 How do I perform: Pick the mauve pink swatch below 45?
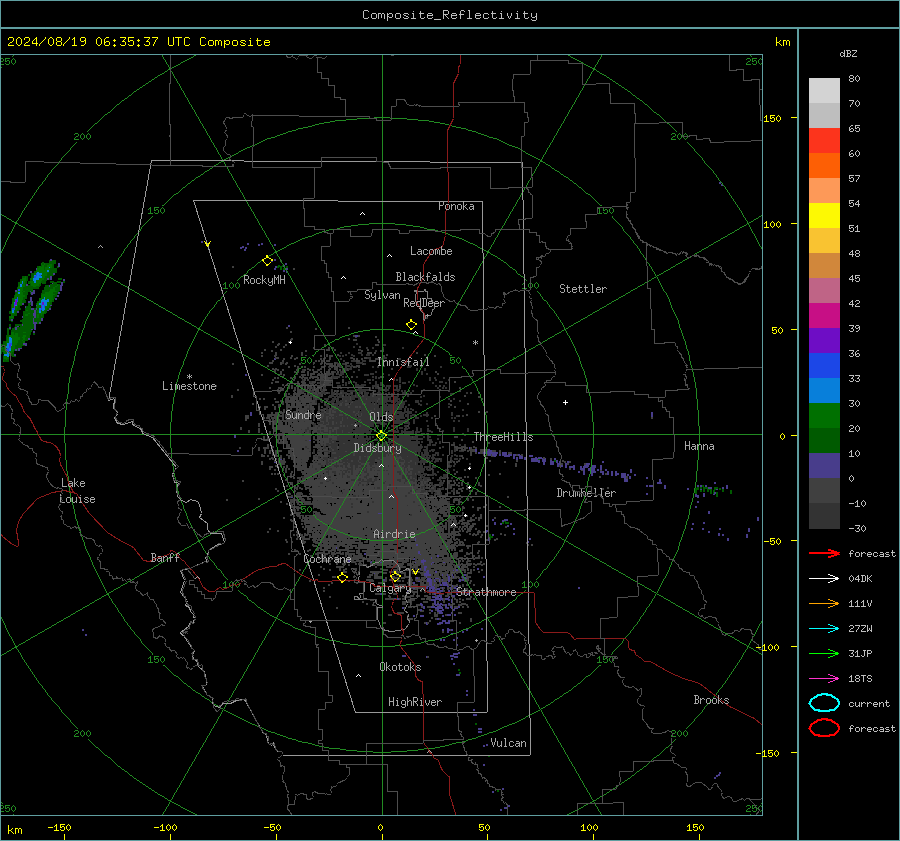click(x=824, y=290)
